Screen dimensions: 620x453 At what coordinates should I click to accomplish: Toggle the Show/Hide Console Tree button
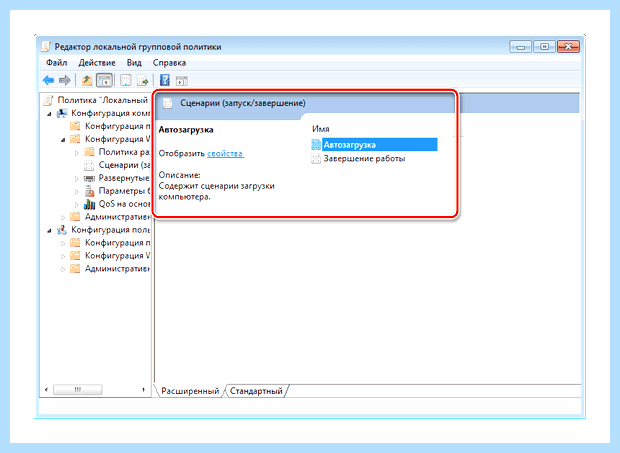[104, 81]
